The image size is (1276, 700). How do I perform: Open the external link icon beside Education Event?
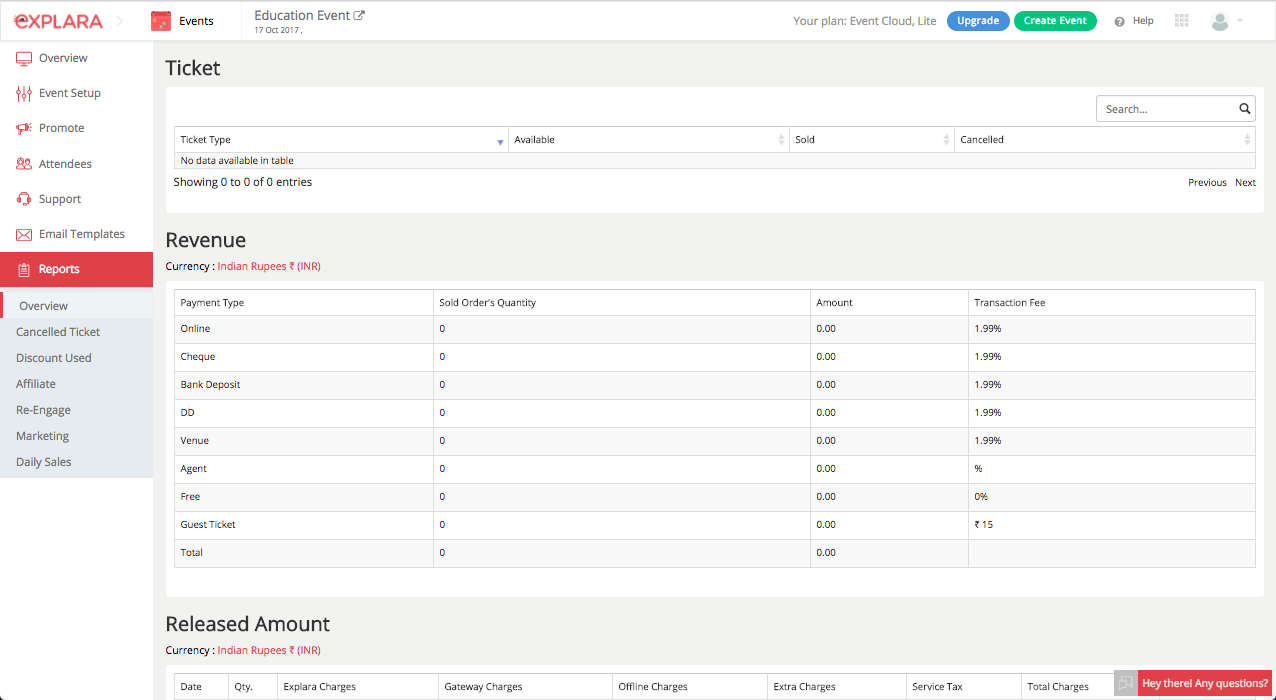[359, 15]
